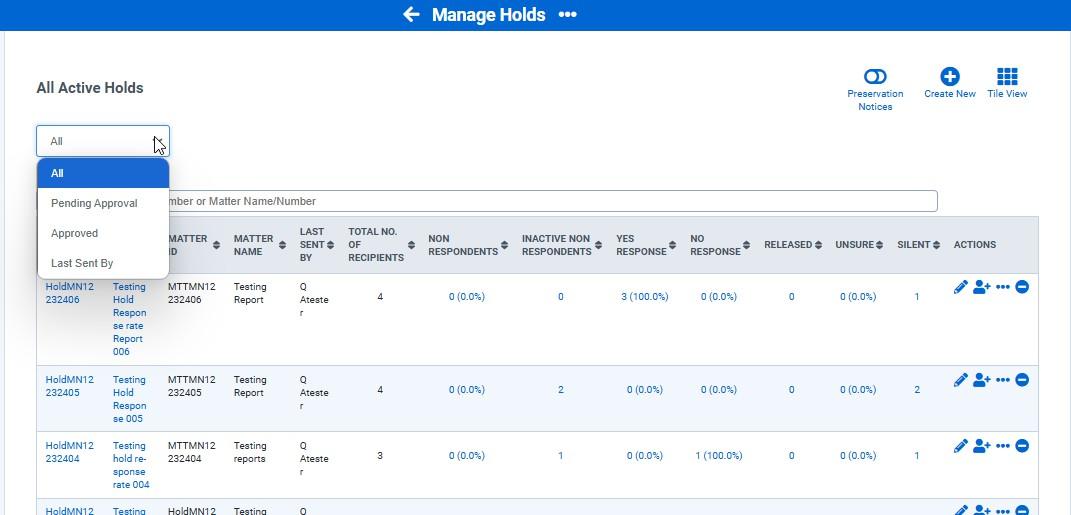The image size is (1071, 515).
Task: Choose Pending Approval filter option
Action: 103,204
